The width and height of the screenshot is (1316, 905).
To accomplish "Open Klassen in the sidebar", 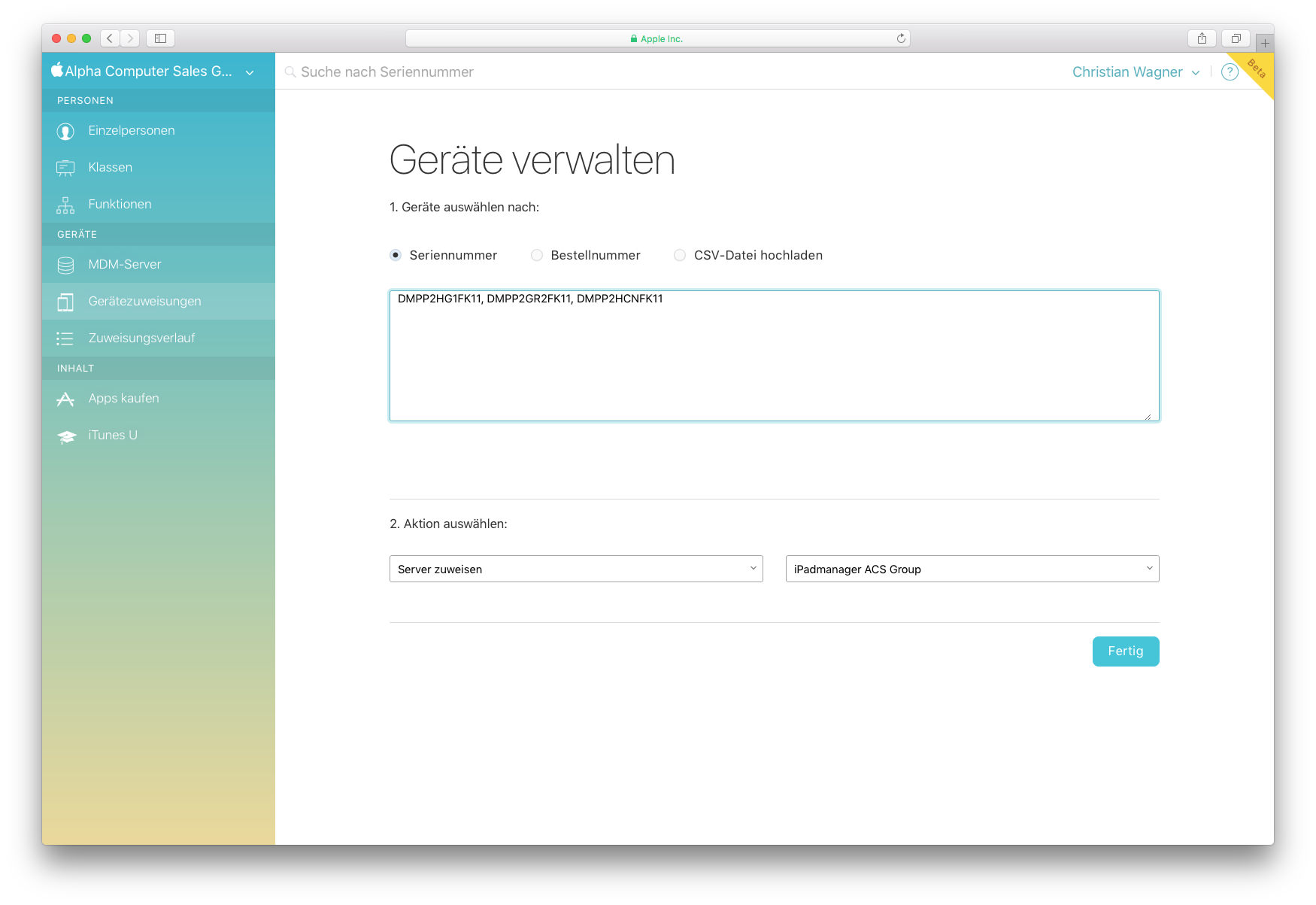I will tap(159, 168).
